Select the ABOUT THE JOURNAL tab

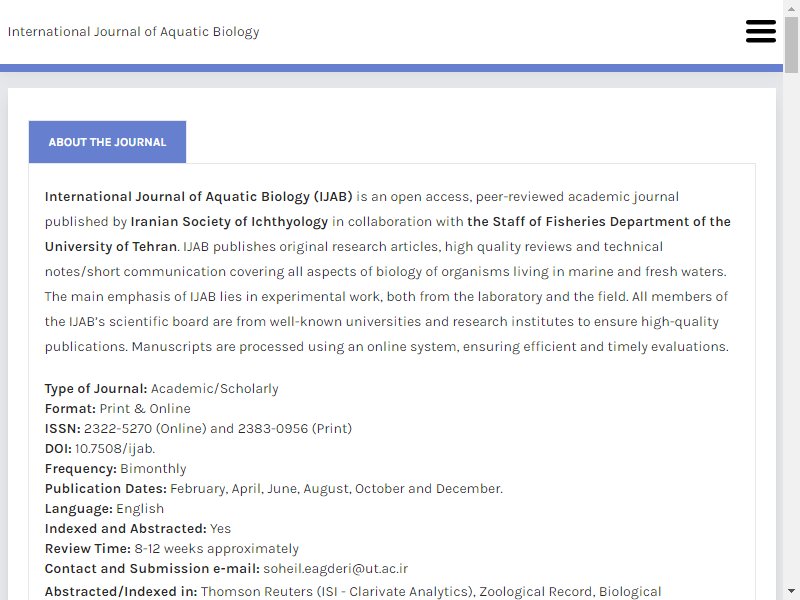coord(107,142)
